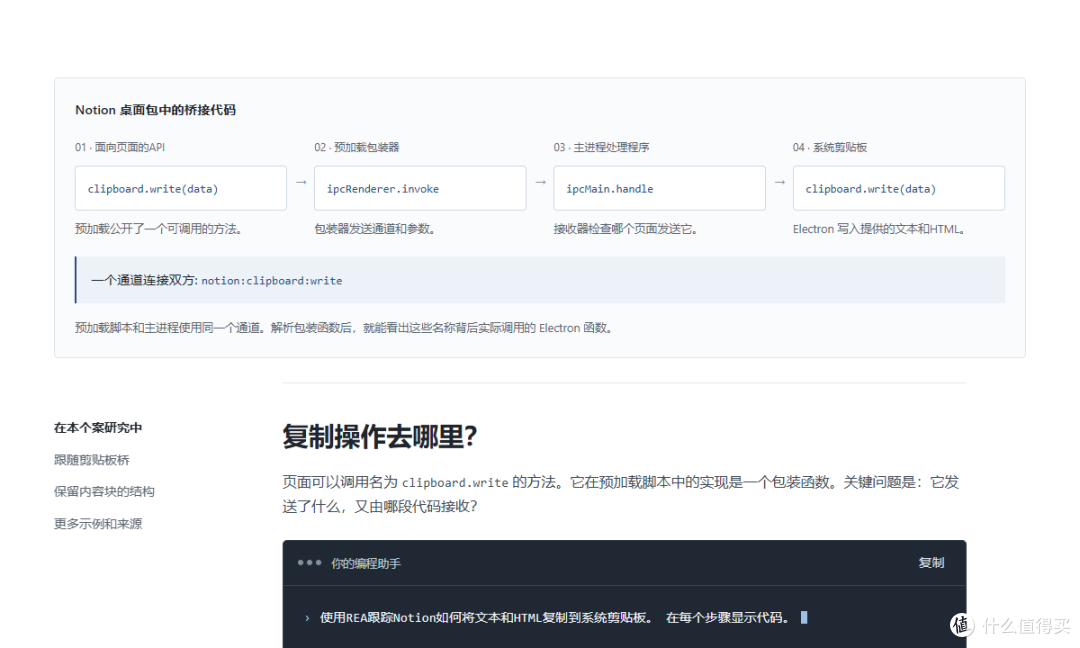Click the terminal title 你的编程助手
Viewport: 1080px width, 648px height.
click(366, 563)
